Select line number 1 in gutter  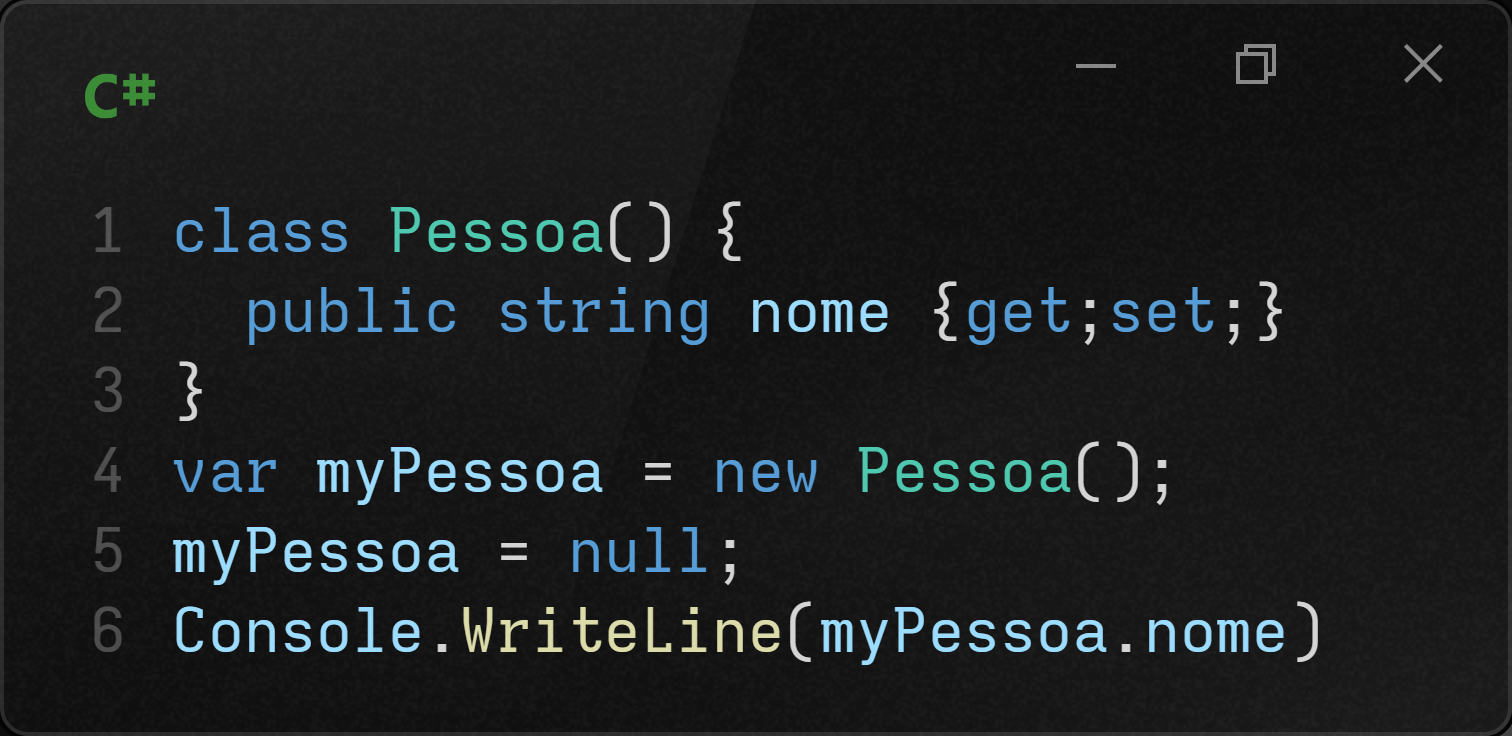[x=107, y=232]
